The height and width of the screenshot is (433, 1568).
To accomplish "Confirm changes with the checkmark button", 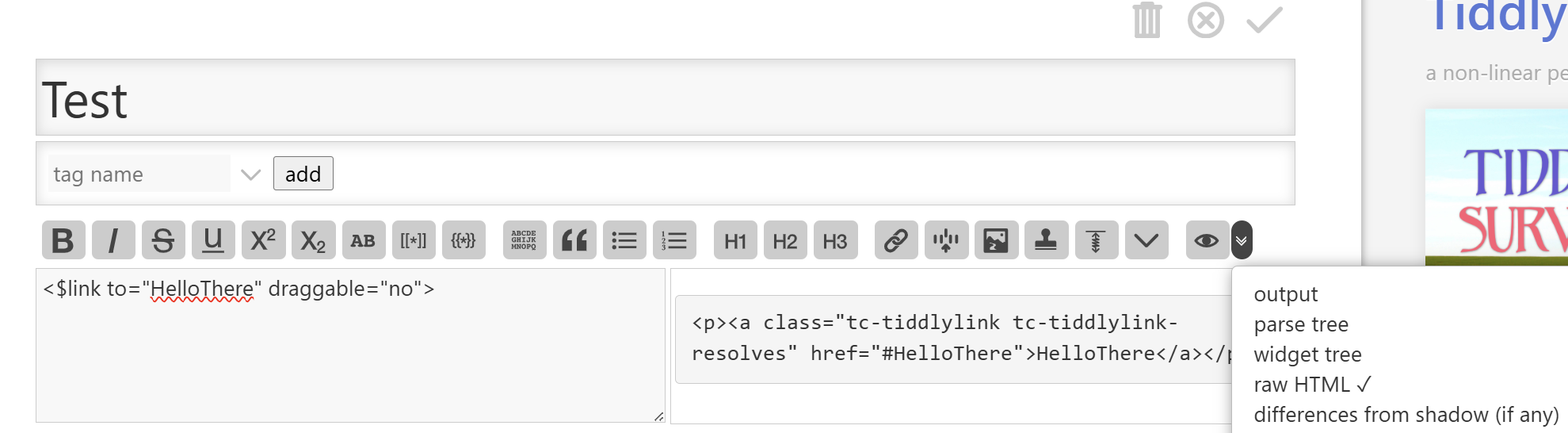I will pyautogui.click(x=1265, y=20).
